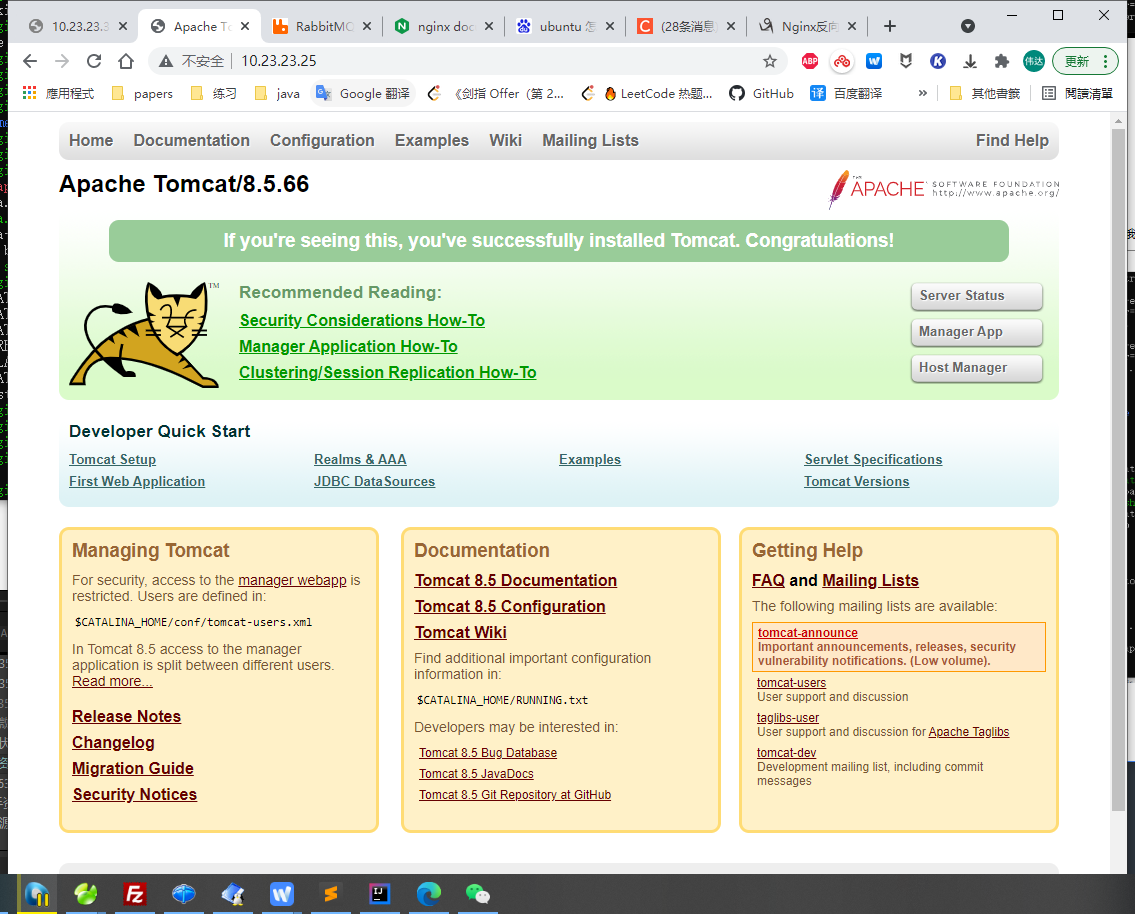
Task: Open the 應用程式 apps shortcut
Action: click(x=59, y=93)
